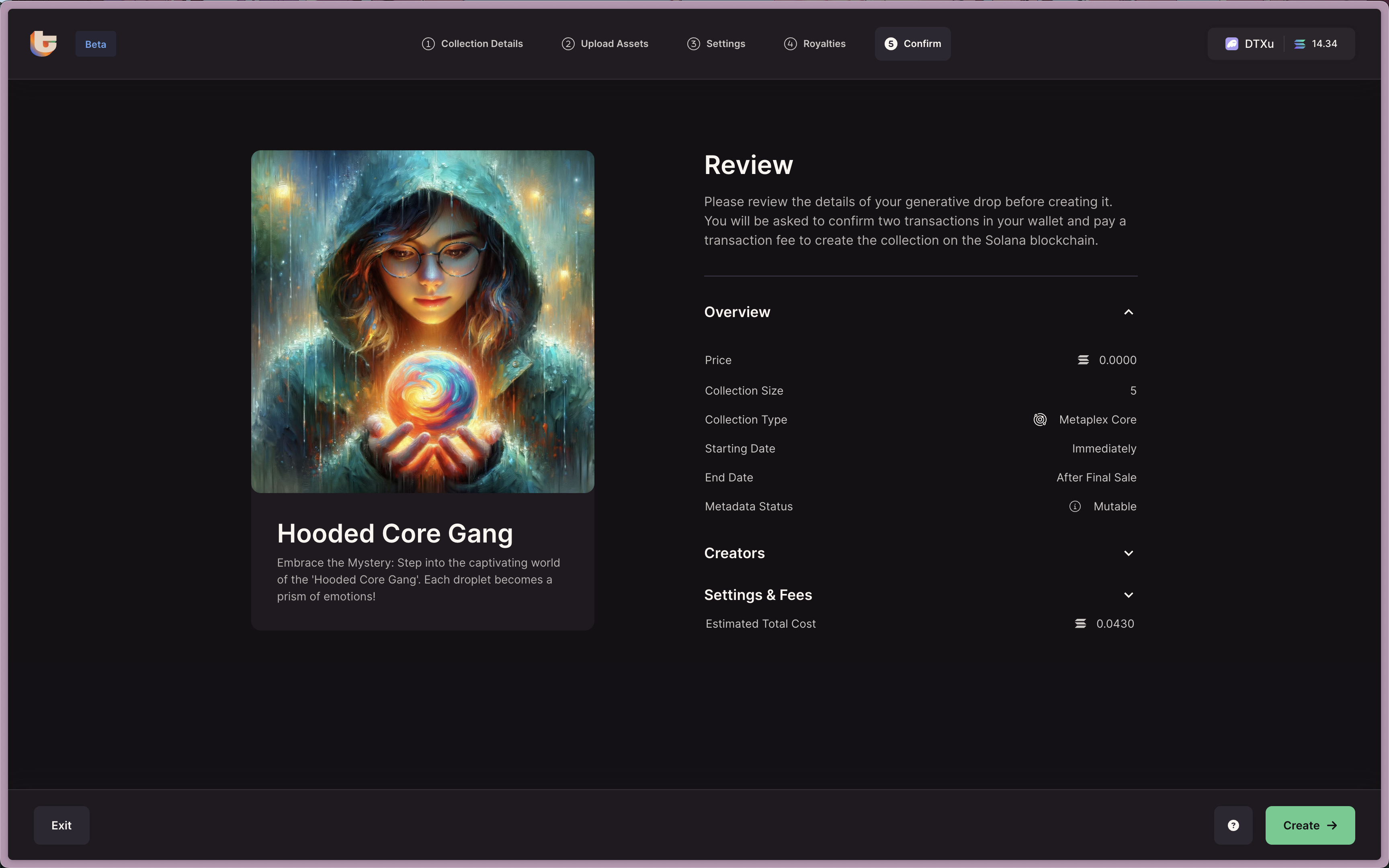Navigate to the Royalties step
The image size is (1389, 868).
[814, 44]
